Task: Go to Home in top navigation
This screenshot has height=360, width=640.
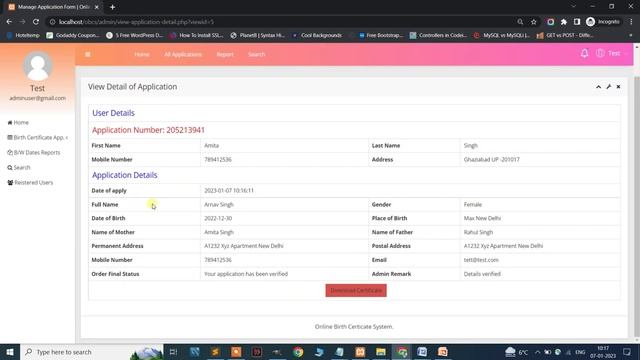Action: (142, 54)
